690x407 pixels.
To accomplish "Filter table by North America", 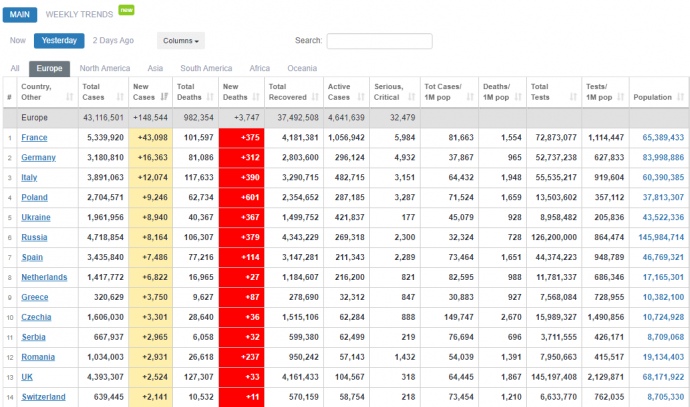I will click(104, 68).
